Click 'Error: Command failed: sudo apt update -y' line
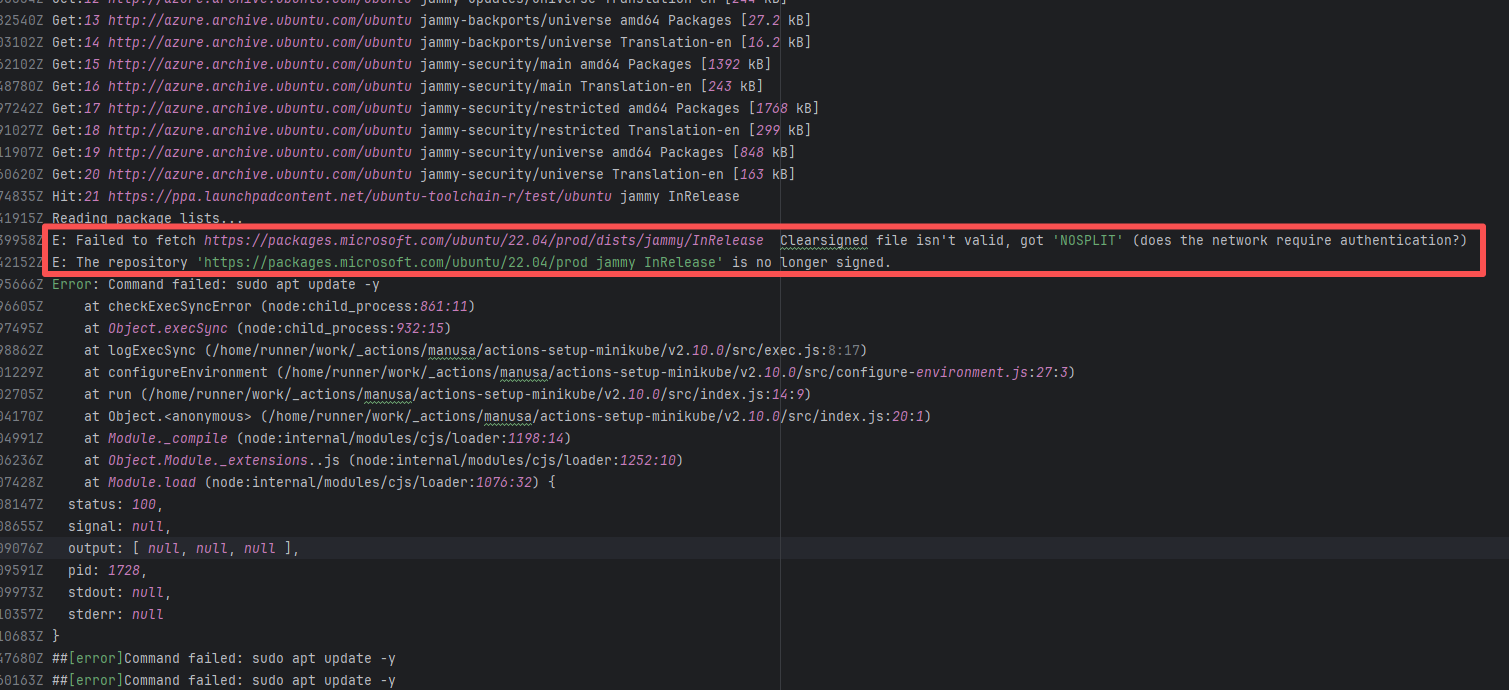1509x690 pixels. [x=223, y=284]
